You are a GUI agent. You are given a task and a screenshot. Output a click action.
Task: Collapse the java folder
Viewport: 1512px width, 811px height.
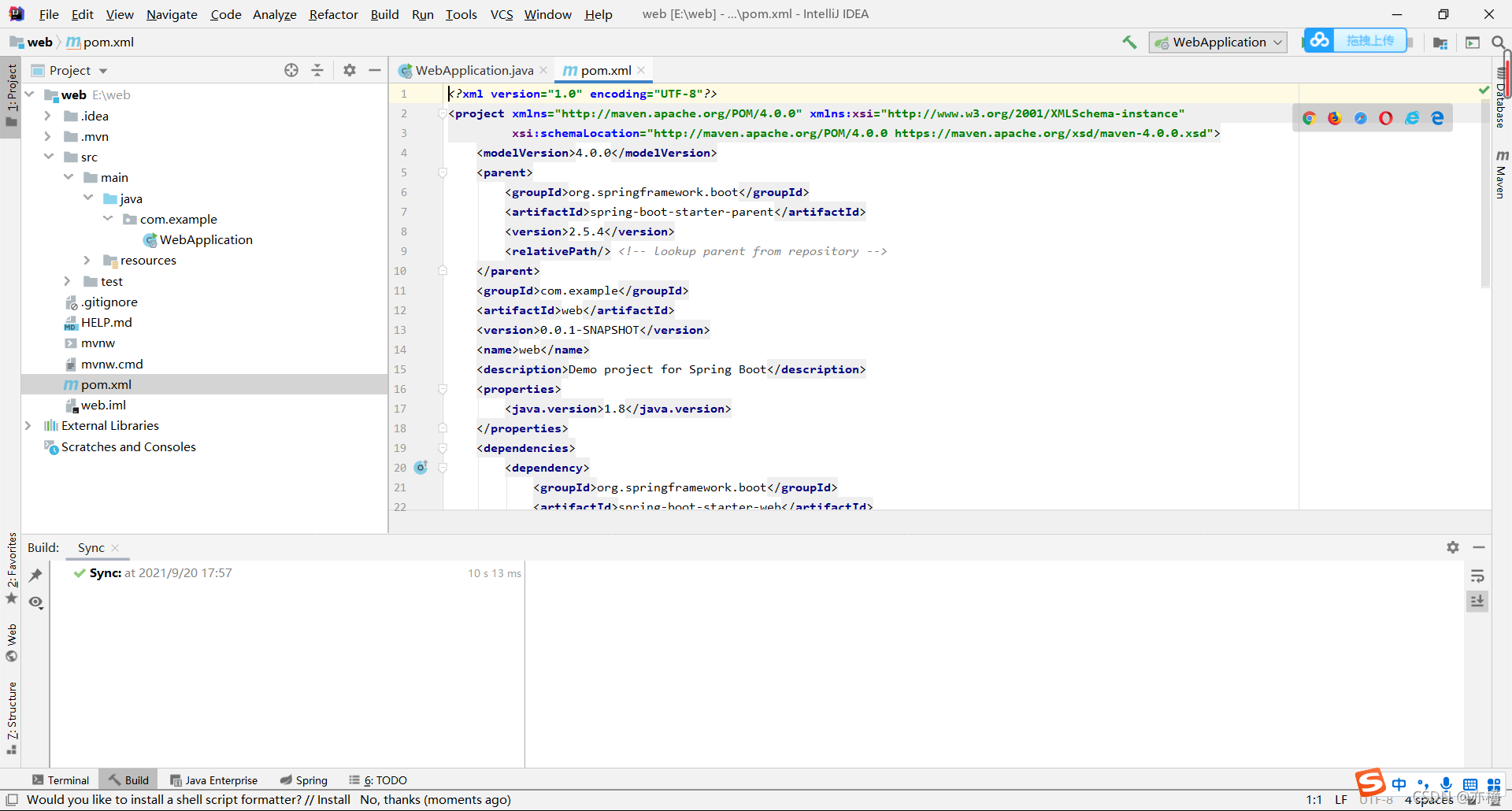click(87, 198)
